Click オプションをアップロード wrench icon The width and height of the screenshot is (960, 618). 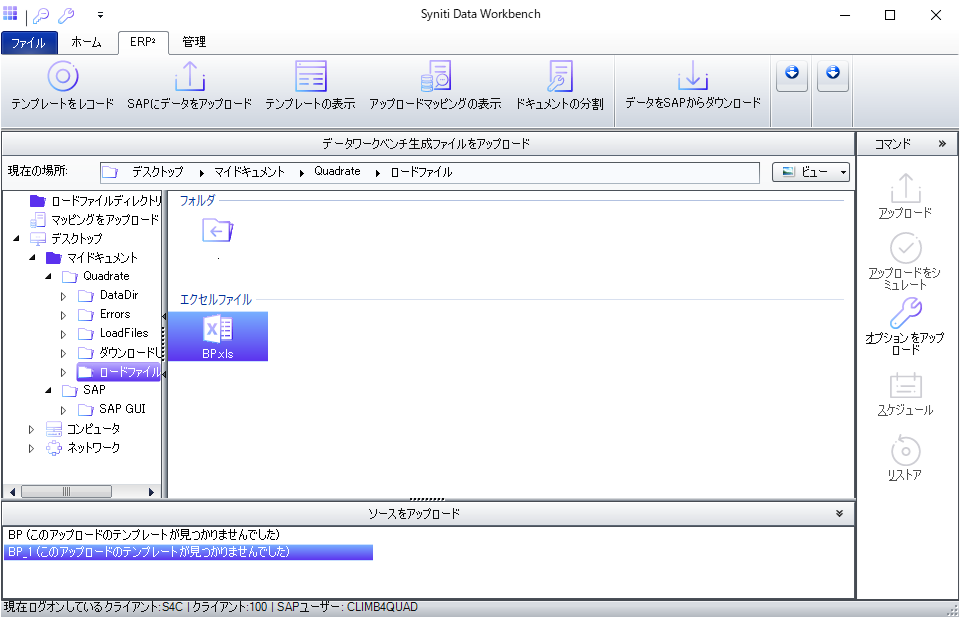[905, 314]
